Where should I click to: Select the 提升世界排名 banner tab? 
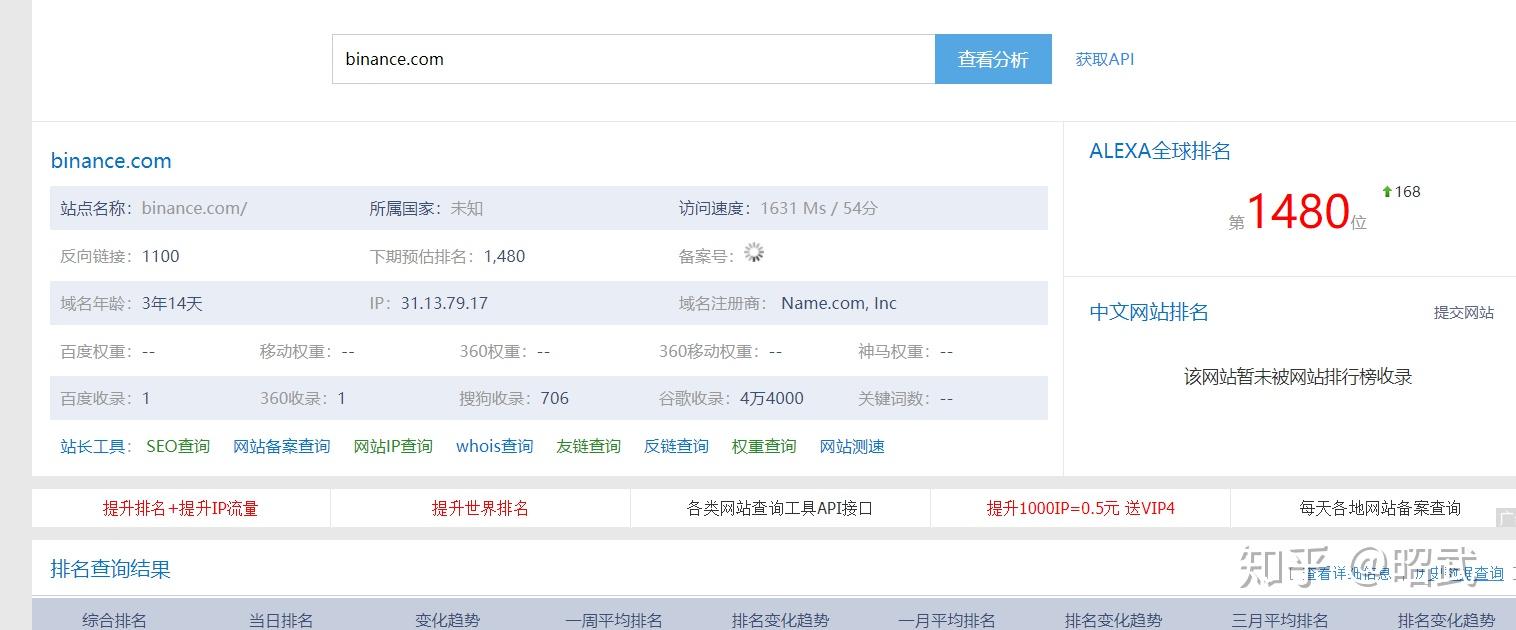(x=480, y=508)
